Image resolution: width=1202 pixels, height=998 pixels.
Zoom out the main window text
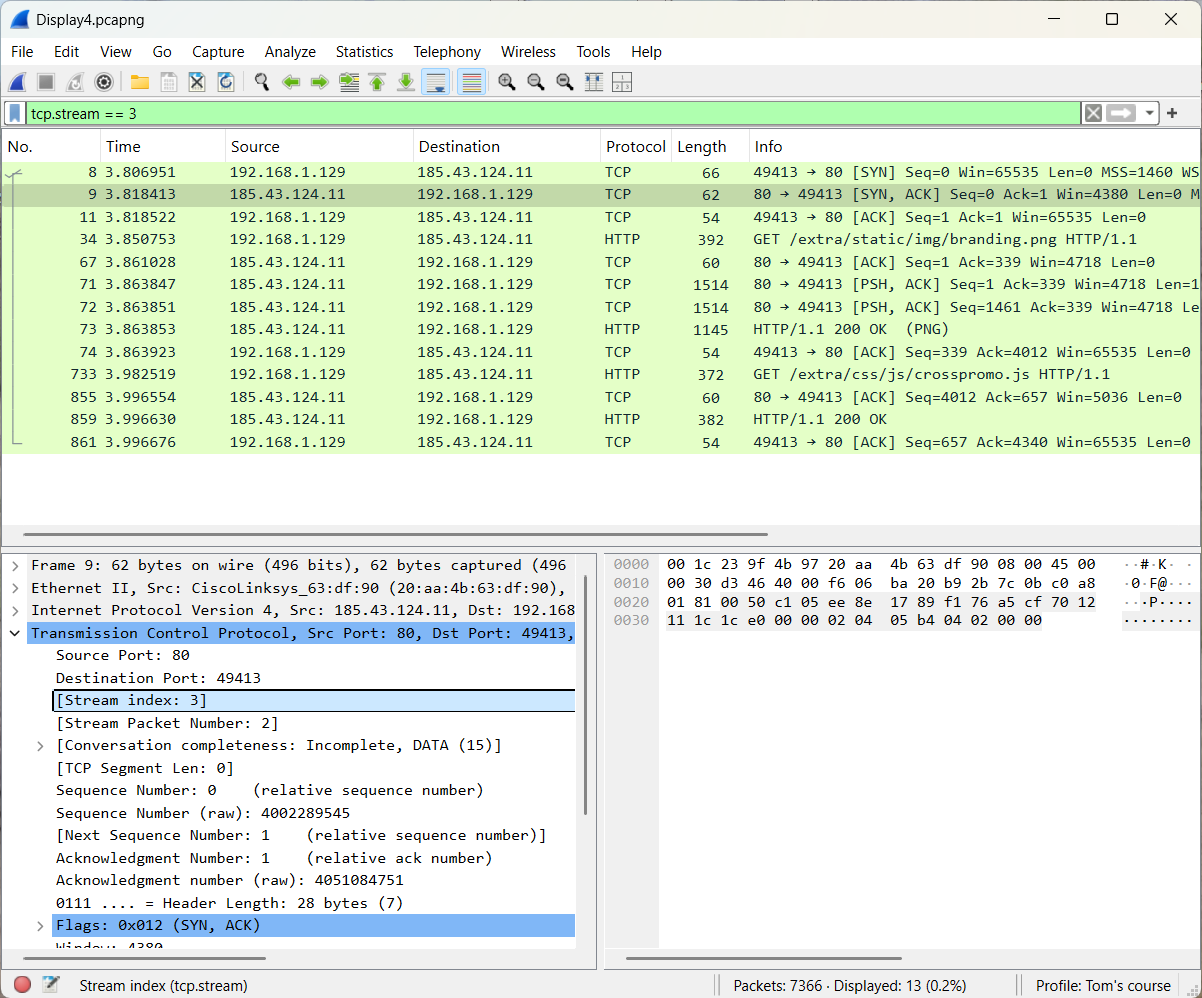[x=536, y=82]
